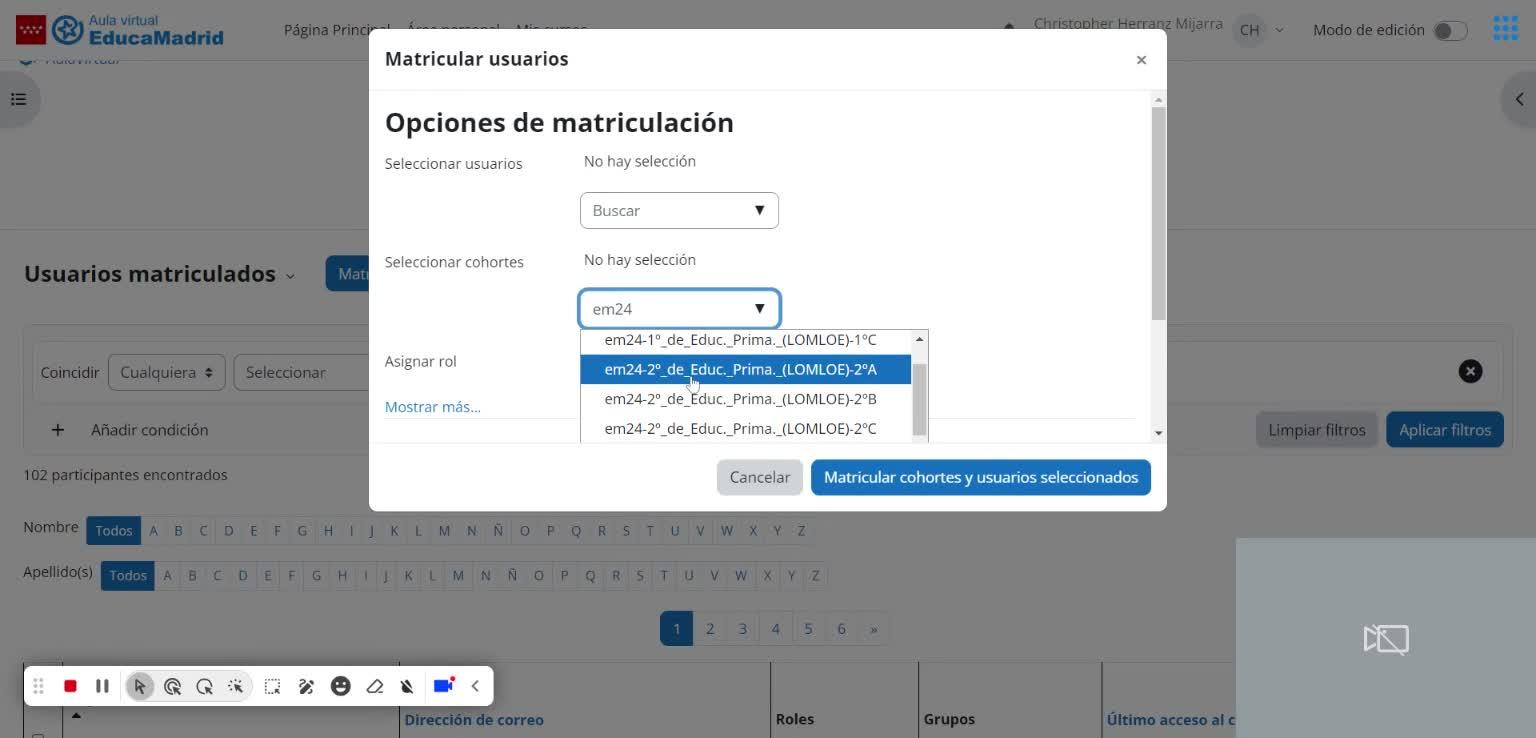The width and height of the screenshot is (1536, 738).
Task: Choose the click-highlight cursor mode
Action: pos(172,686)
